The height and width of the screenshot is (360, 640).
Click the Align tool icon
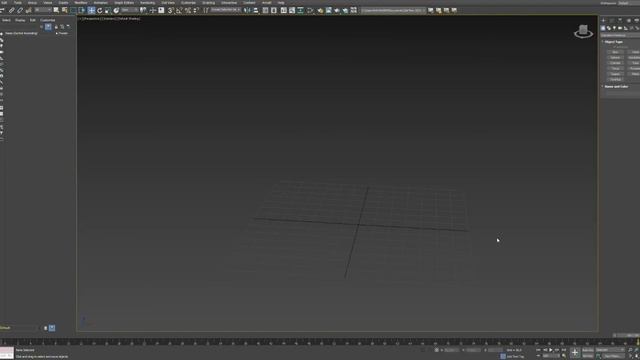pos(256,10)
